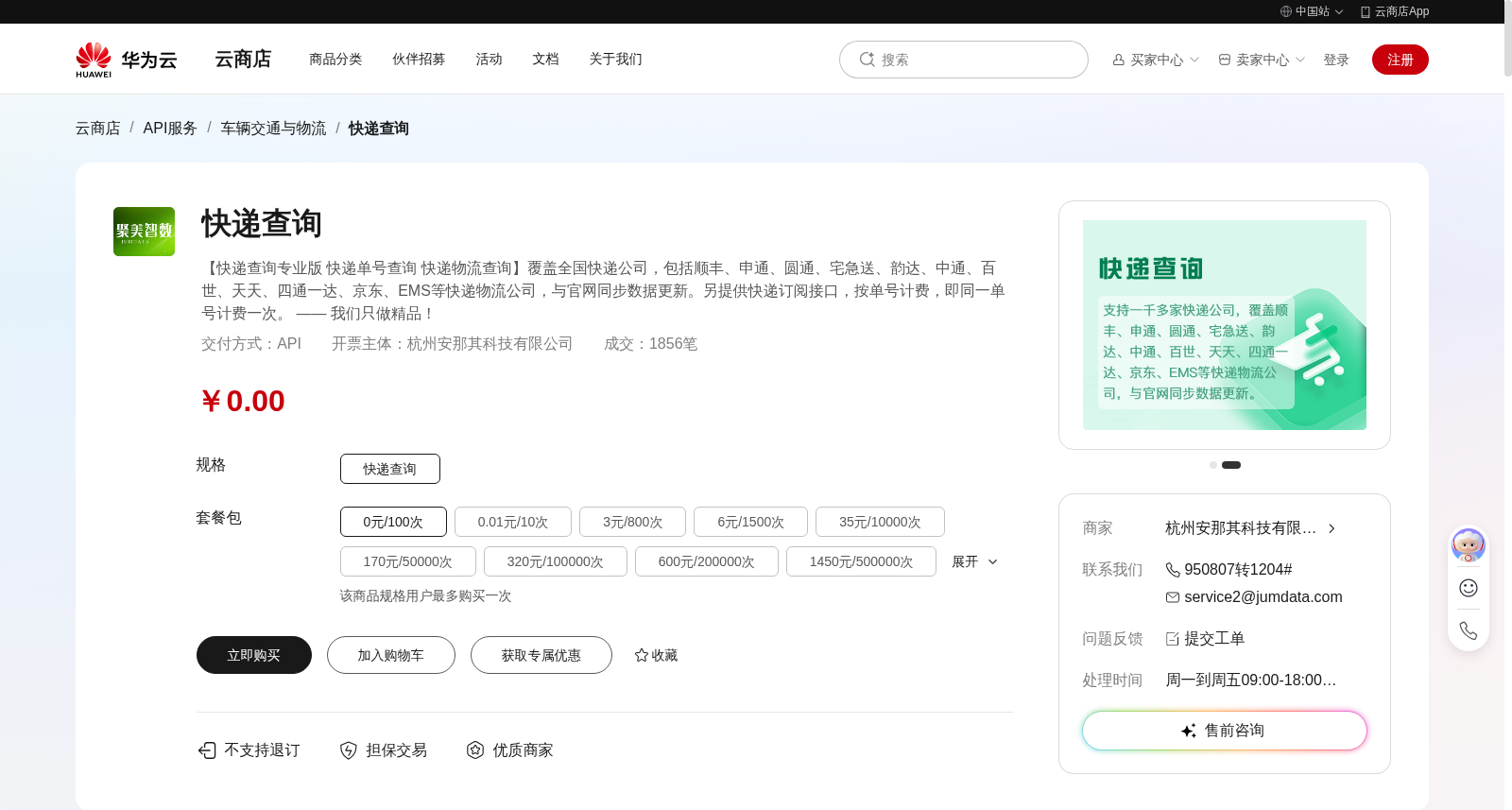Open the API服务 breadcrumb link

pos(170,128)
